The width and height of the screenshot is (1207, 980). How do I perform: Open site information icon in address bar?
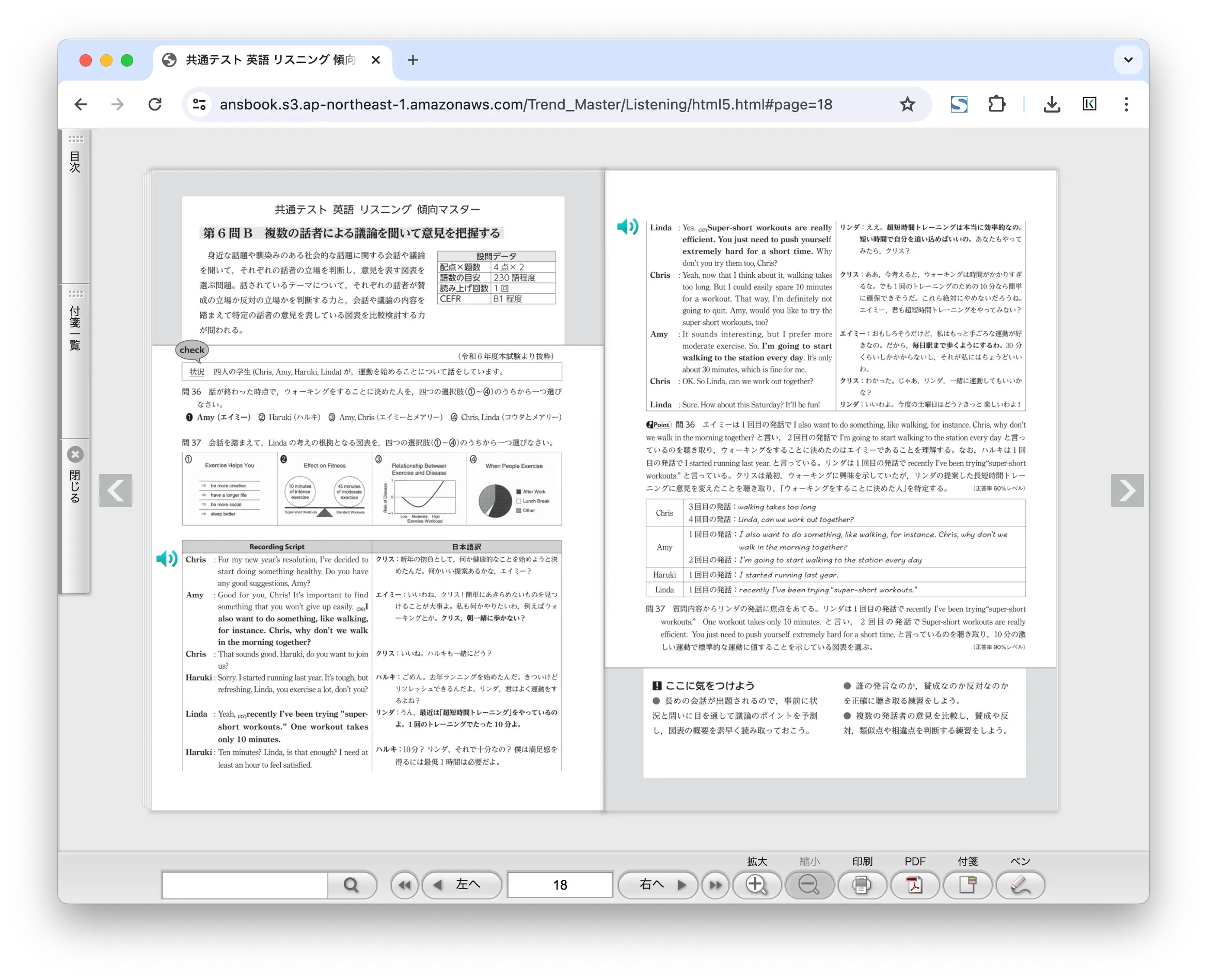(199, 104)
